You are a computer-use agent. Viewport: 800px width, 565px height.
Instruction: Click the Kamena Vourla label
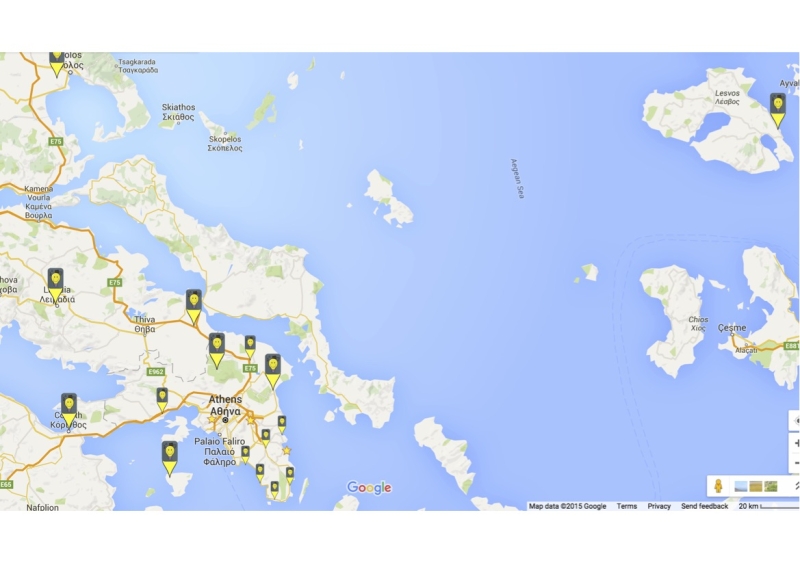click(x=38, y=202)
